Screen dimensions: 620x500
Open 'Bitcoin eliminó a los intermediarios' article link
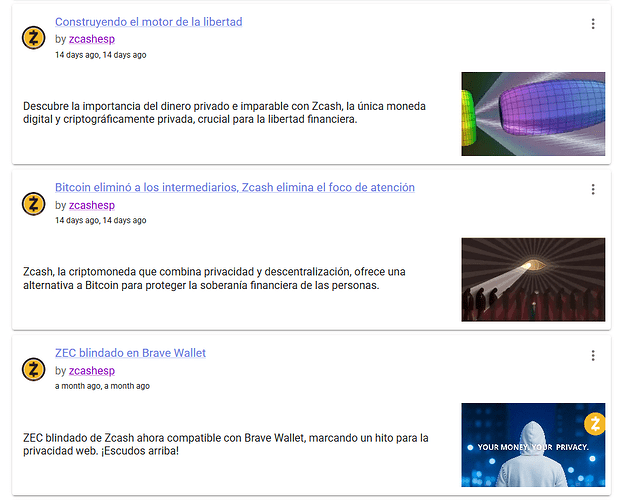[234, 187]
